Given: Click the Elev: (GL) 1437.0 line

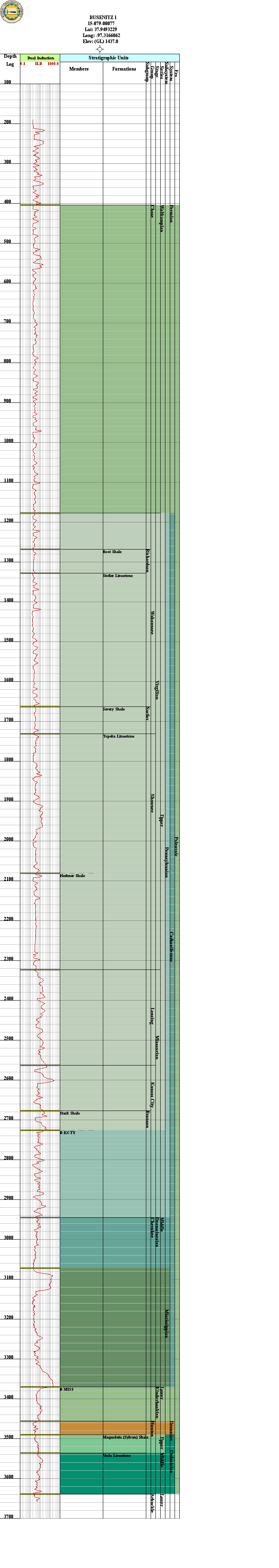Looking at the screenshot, I should coord(100,41).
